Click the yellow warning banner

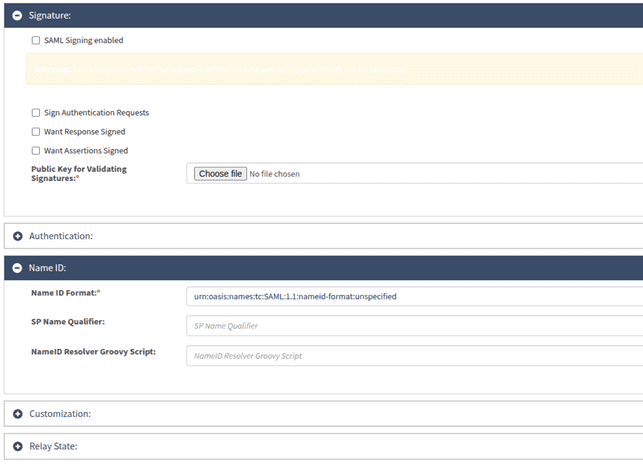point(330,69)
